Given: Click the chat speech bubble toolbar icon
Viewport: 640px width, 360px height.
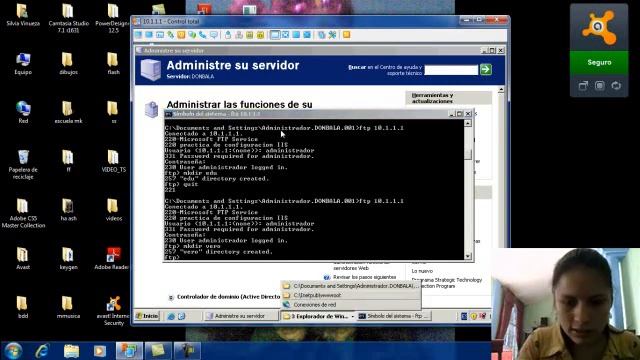Looking at the screenshot, I should (x=213, y=35).
